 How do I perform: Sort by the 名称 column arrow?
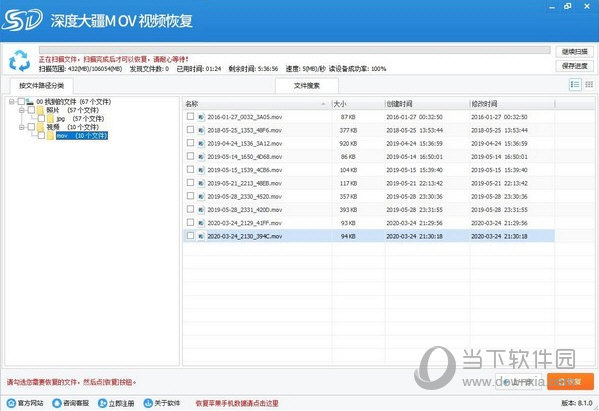coord(324,104)
